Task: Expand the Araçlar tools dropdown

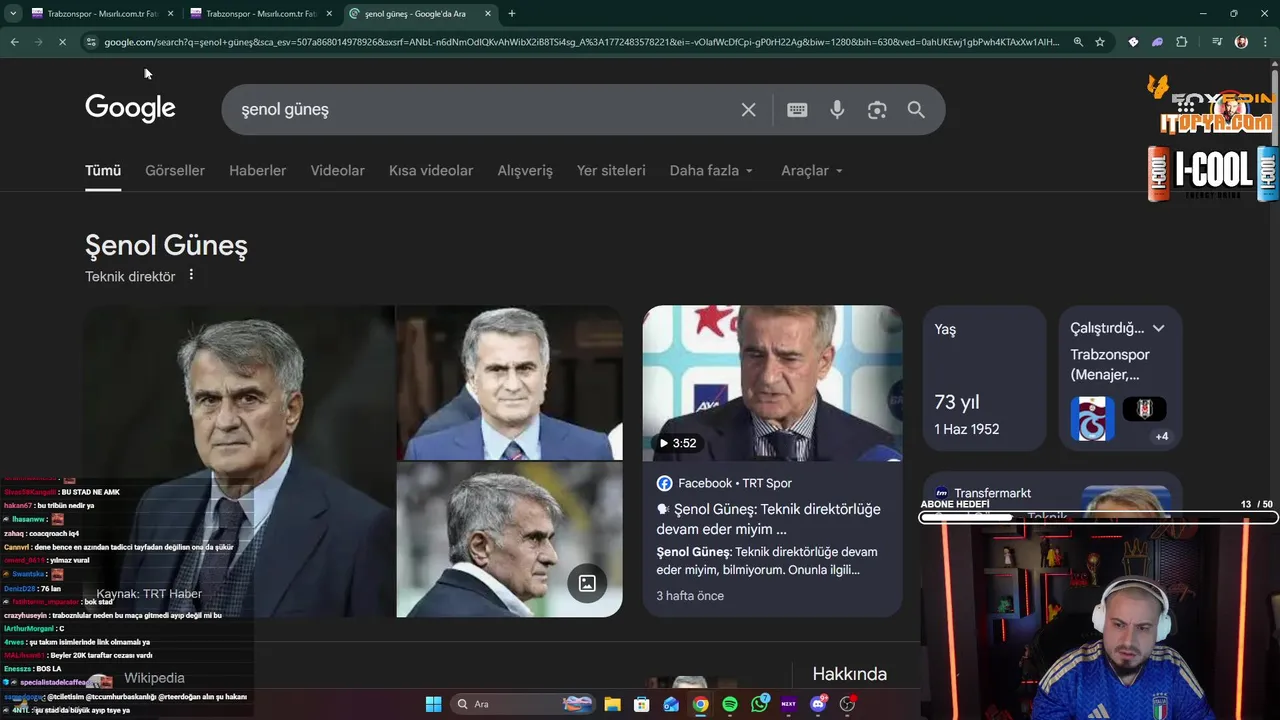Action: (812, 171)
